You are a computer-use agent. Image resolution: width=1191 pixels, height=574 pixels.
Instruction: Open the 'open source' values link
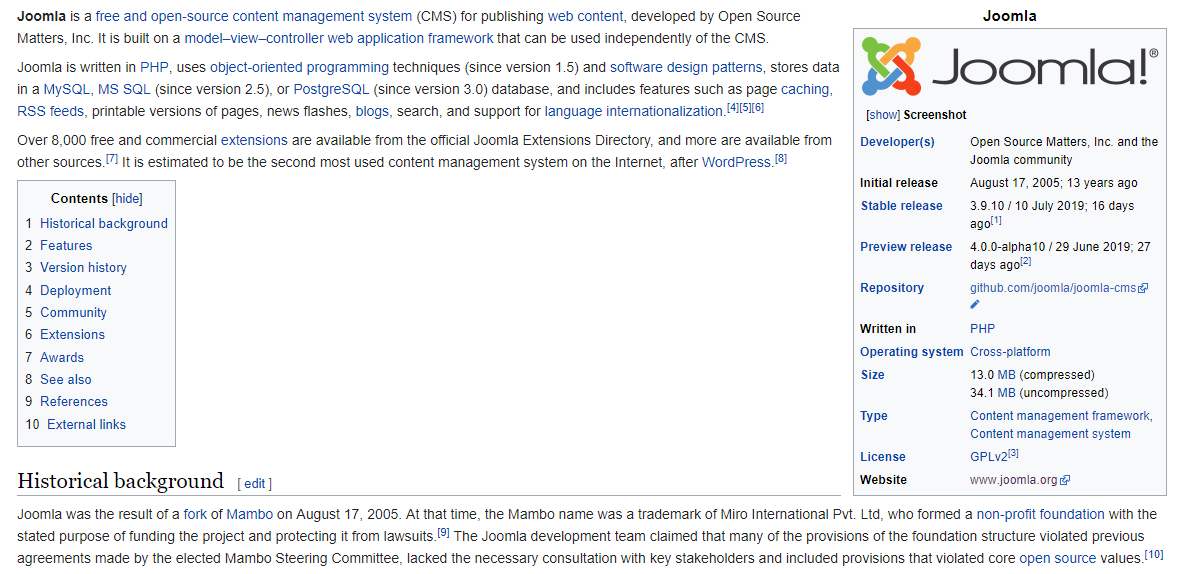pyautogui.click(x=1056, y=558)
